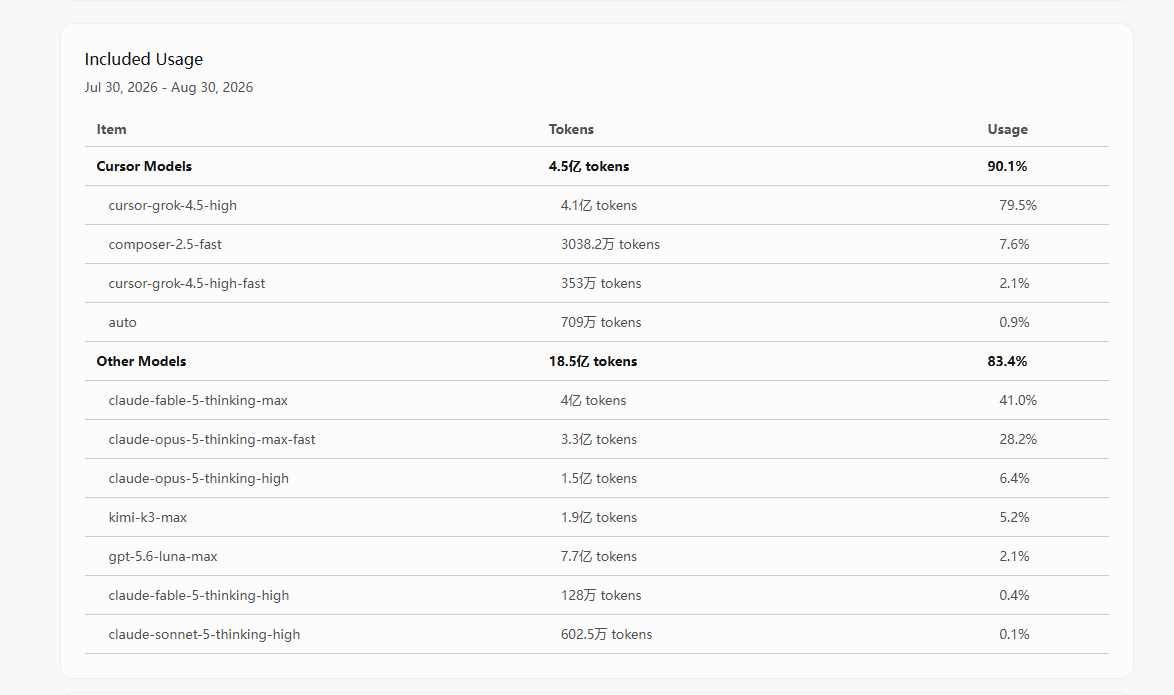Select the gpt-5.6-luna-max model name
The height and width of the screenshot is (695, 1174).
pyautogui.click(x=162, y=556)
